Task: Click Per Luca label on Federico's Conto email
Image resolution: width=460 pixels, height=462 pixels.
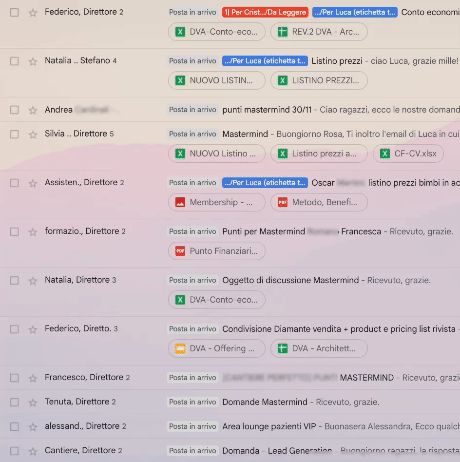Action: coord(355,13)
